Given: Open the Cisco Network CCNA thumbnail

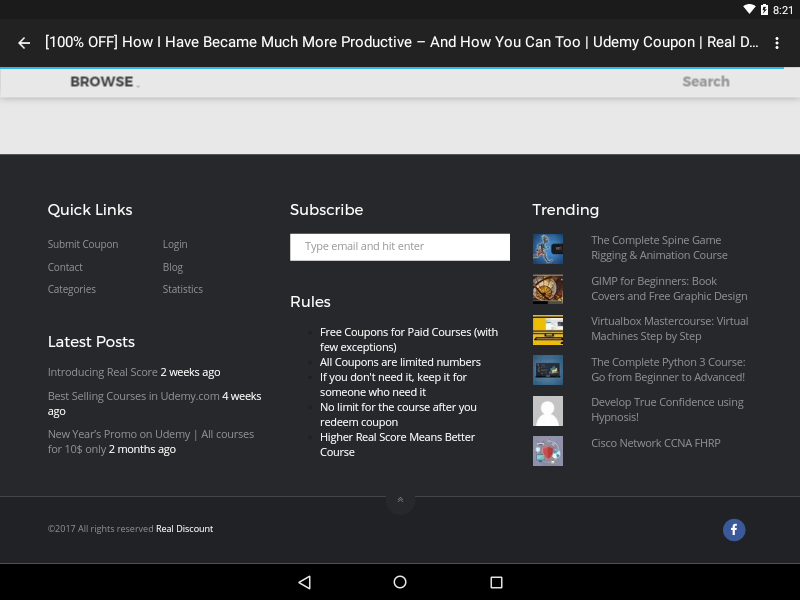Looking at the screenshot, I should point(547,451).
